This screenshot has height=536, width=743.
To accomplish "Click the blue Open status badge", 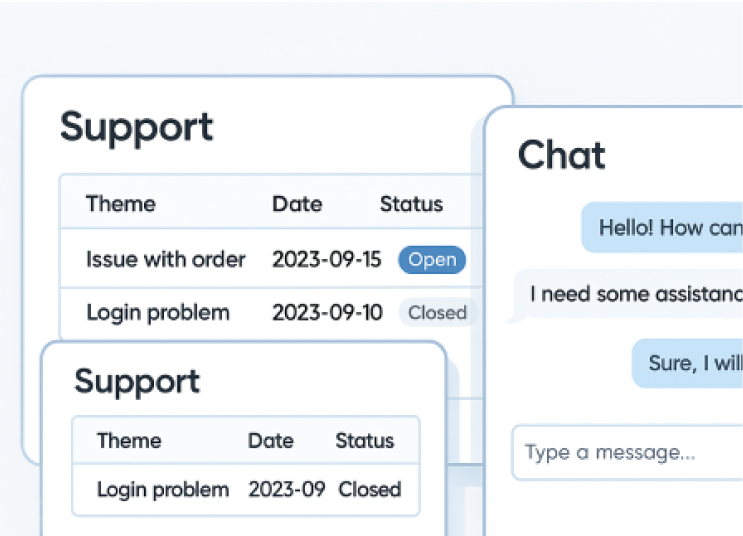I will 432,260.
